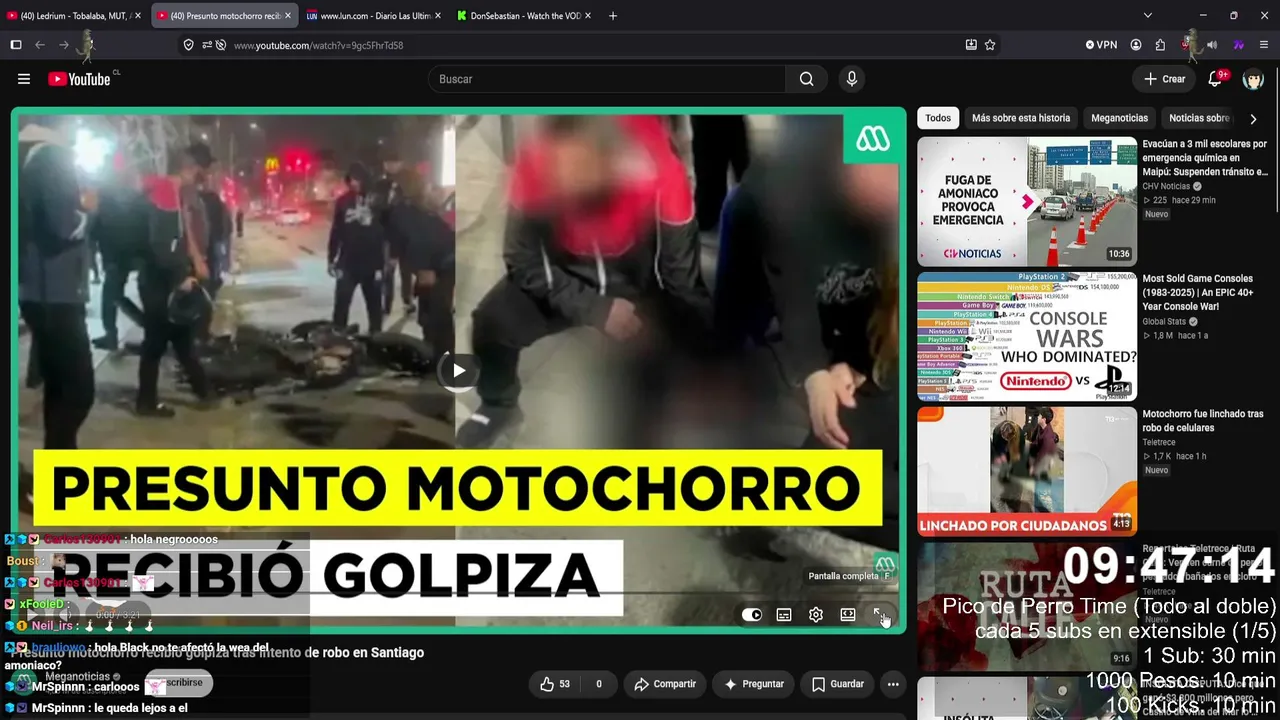Focus the Buscar search field

tap(607, 79)
